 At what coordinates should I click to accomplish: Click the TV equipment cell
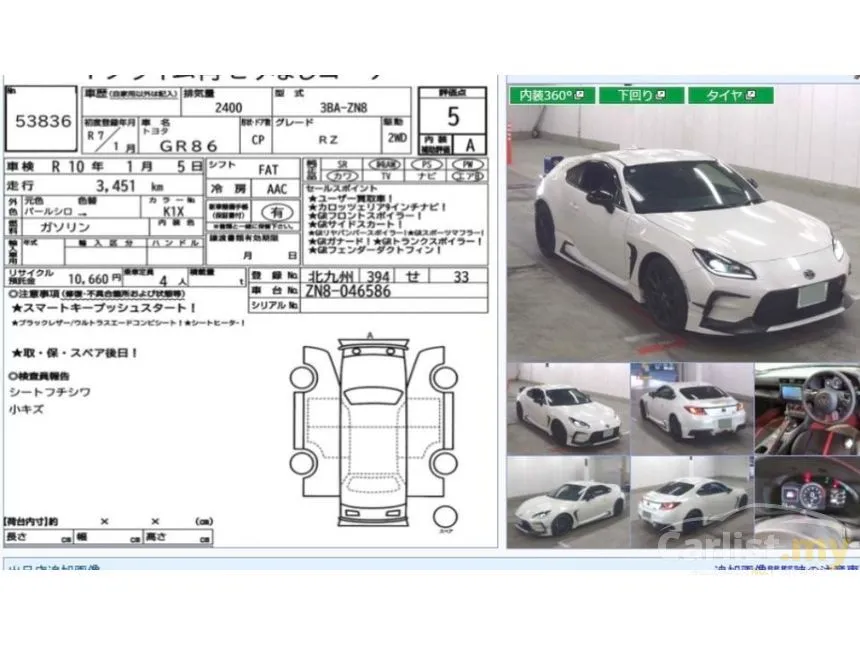point(386,176)
